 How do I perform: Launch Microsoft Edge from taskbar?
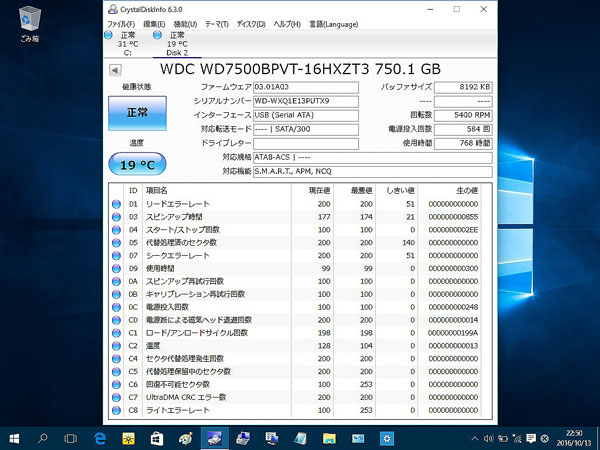click(99, 438)
